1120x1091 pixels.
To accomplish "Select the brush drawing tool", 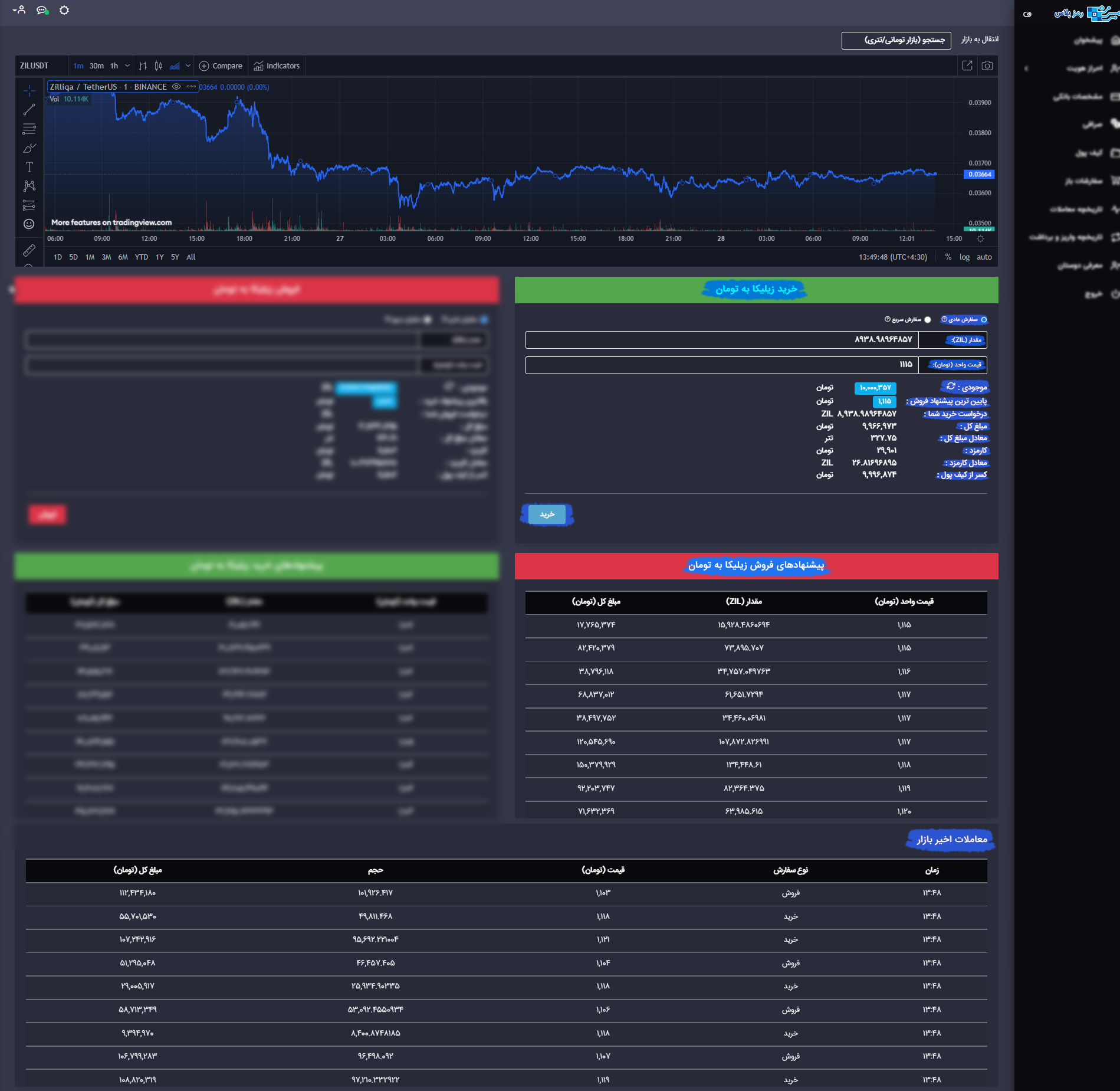I will (29, 148).
